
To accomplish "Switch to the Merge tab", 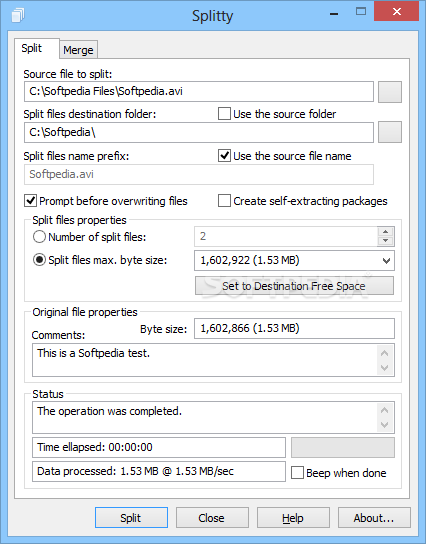I will click(x=78, y=50).
